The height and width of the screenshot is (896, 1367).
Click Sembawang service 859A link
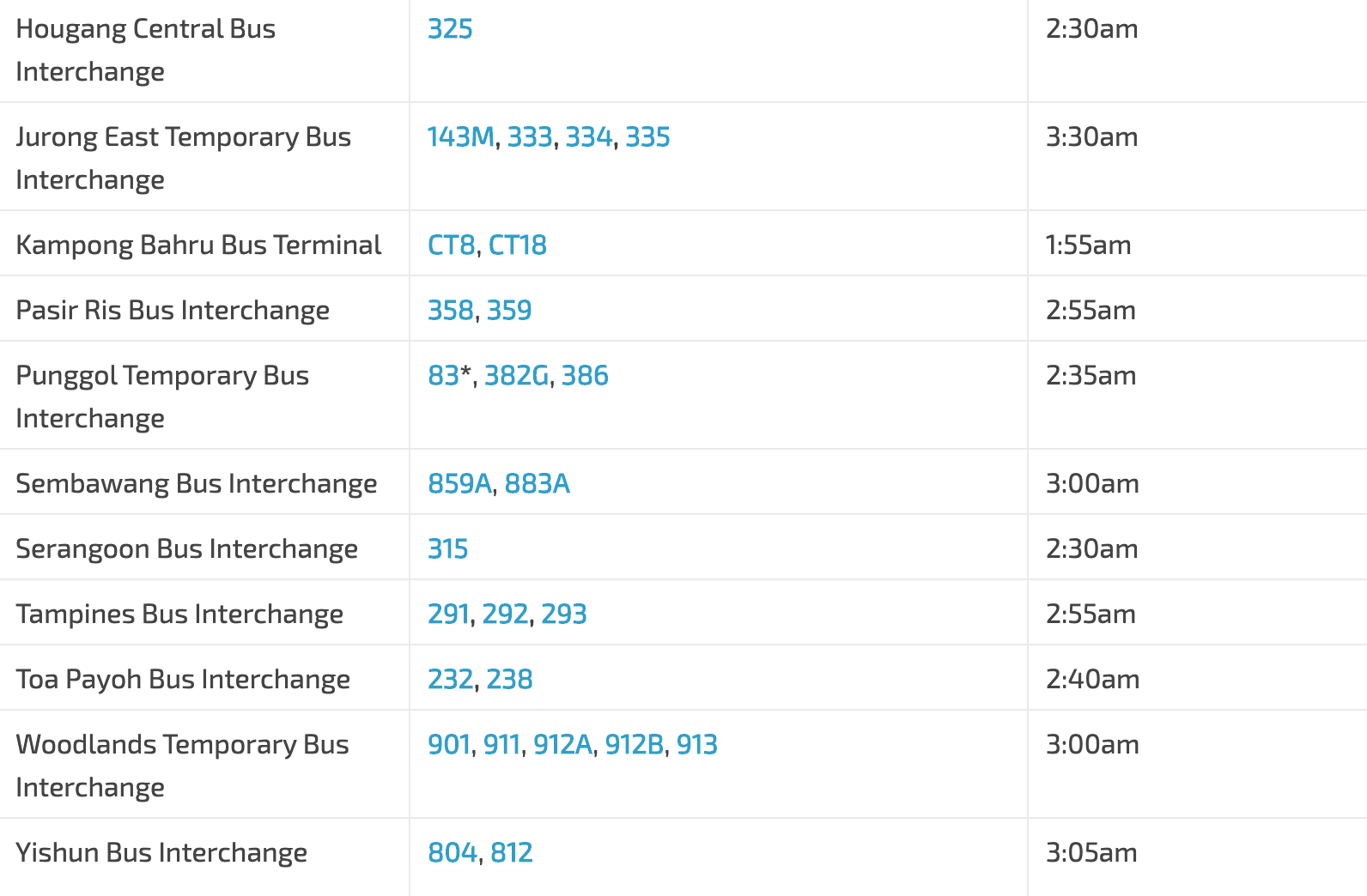pos(459,484)
